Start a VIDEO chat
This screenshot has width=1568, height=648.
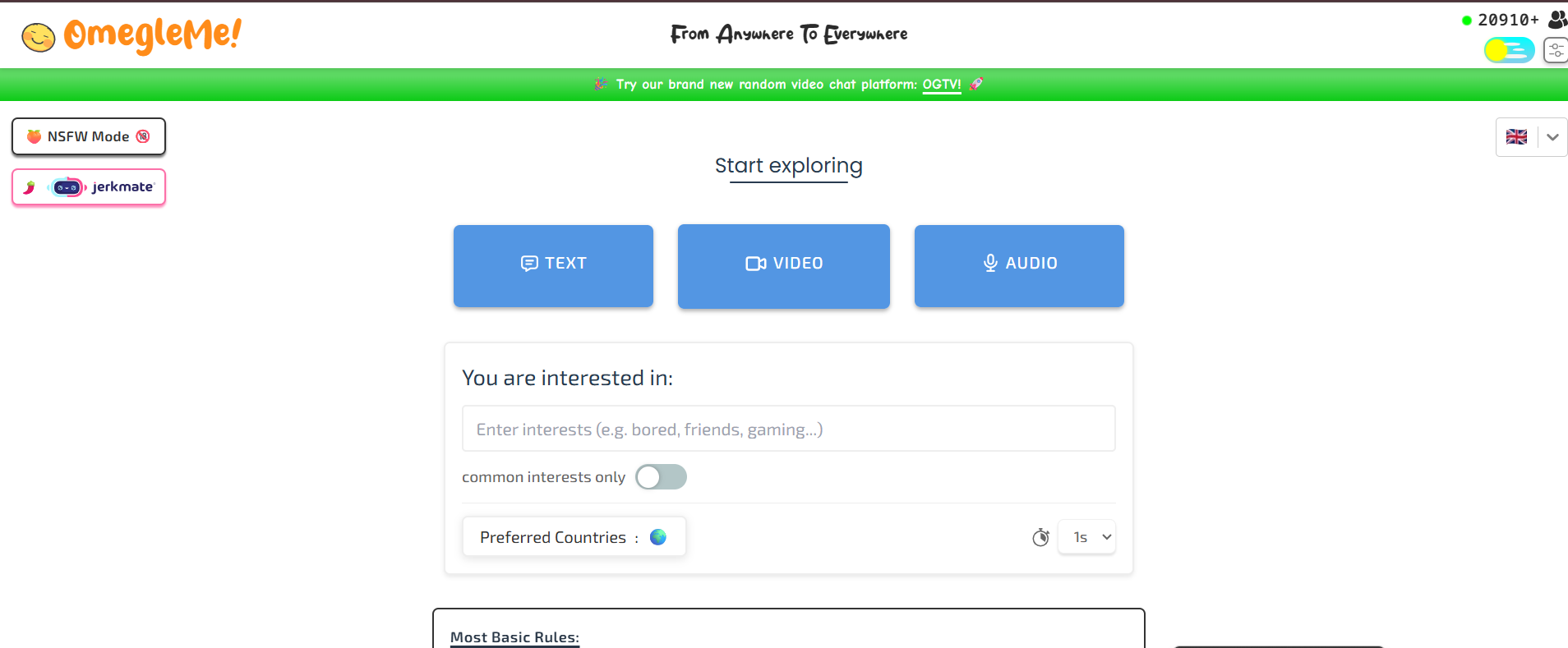783,265
